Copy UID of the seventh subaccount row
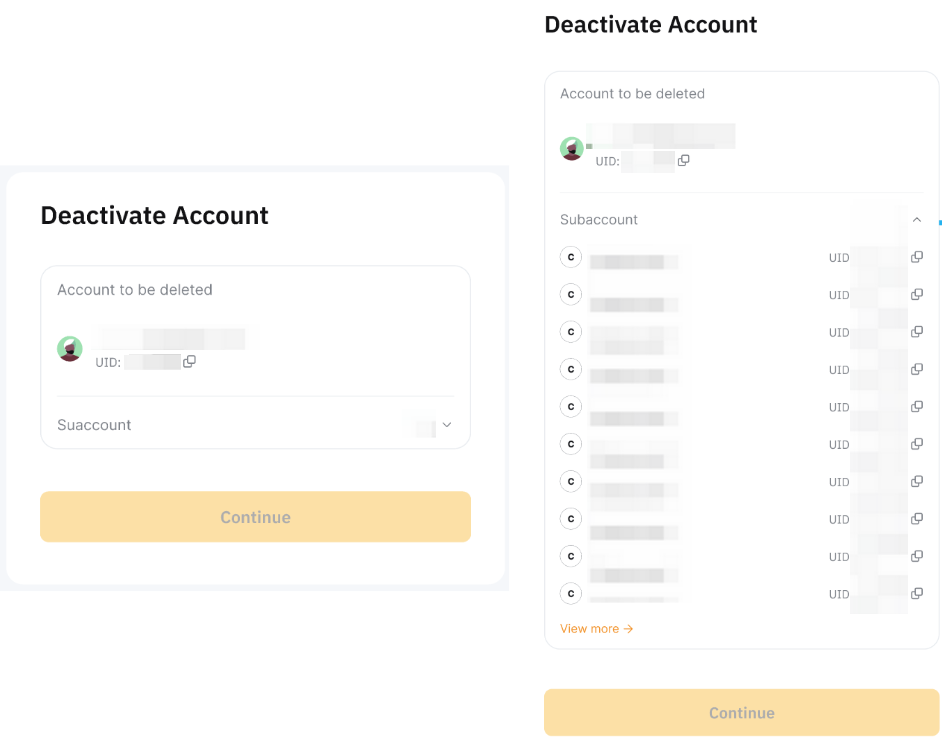 point(917,481)
